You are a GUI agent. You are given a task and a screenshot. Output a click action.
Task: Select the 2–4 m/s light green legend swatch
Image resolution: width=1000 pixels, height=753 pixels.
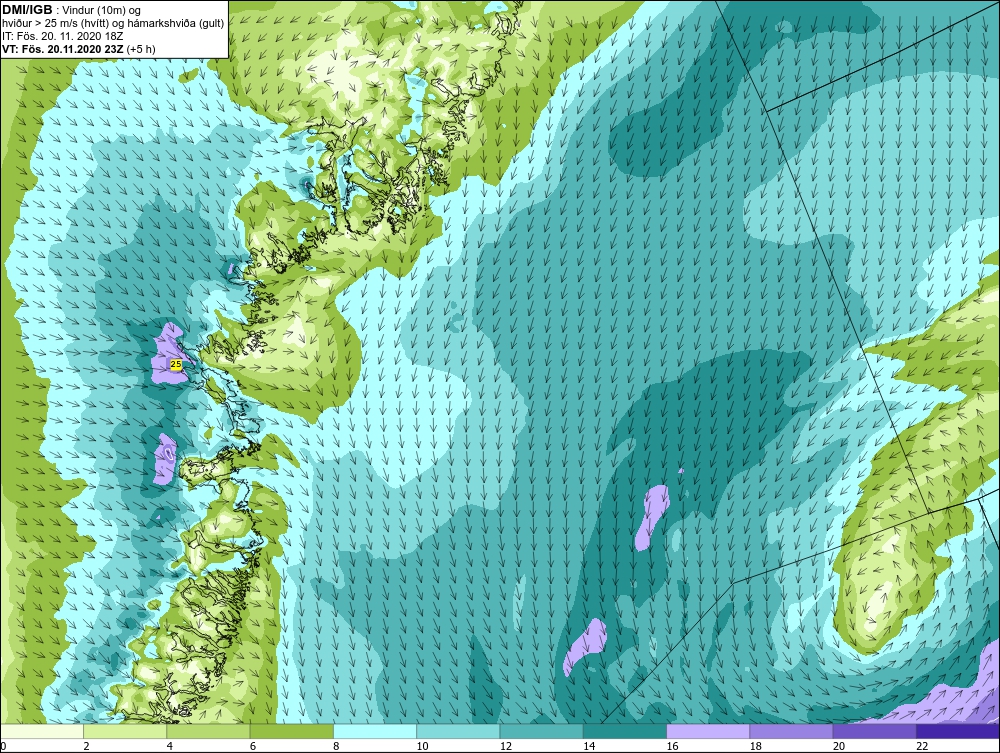(x=125, y=731)
